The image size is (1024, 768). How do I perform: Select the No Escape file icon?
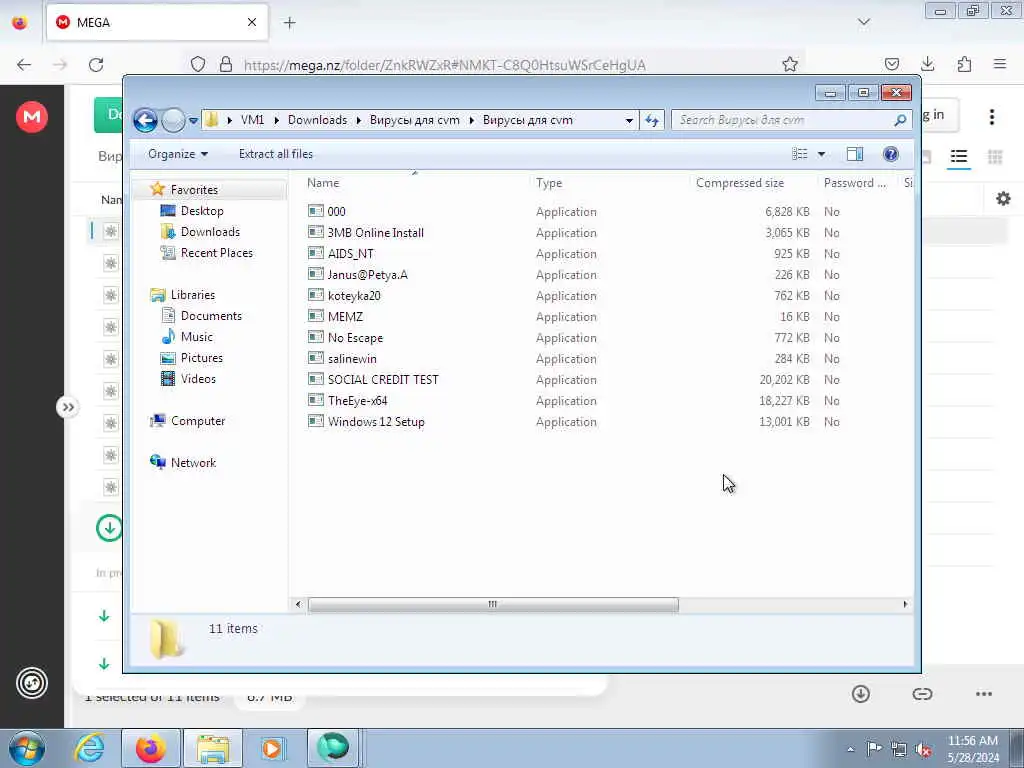tap(316, 337)
